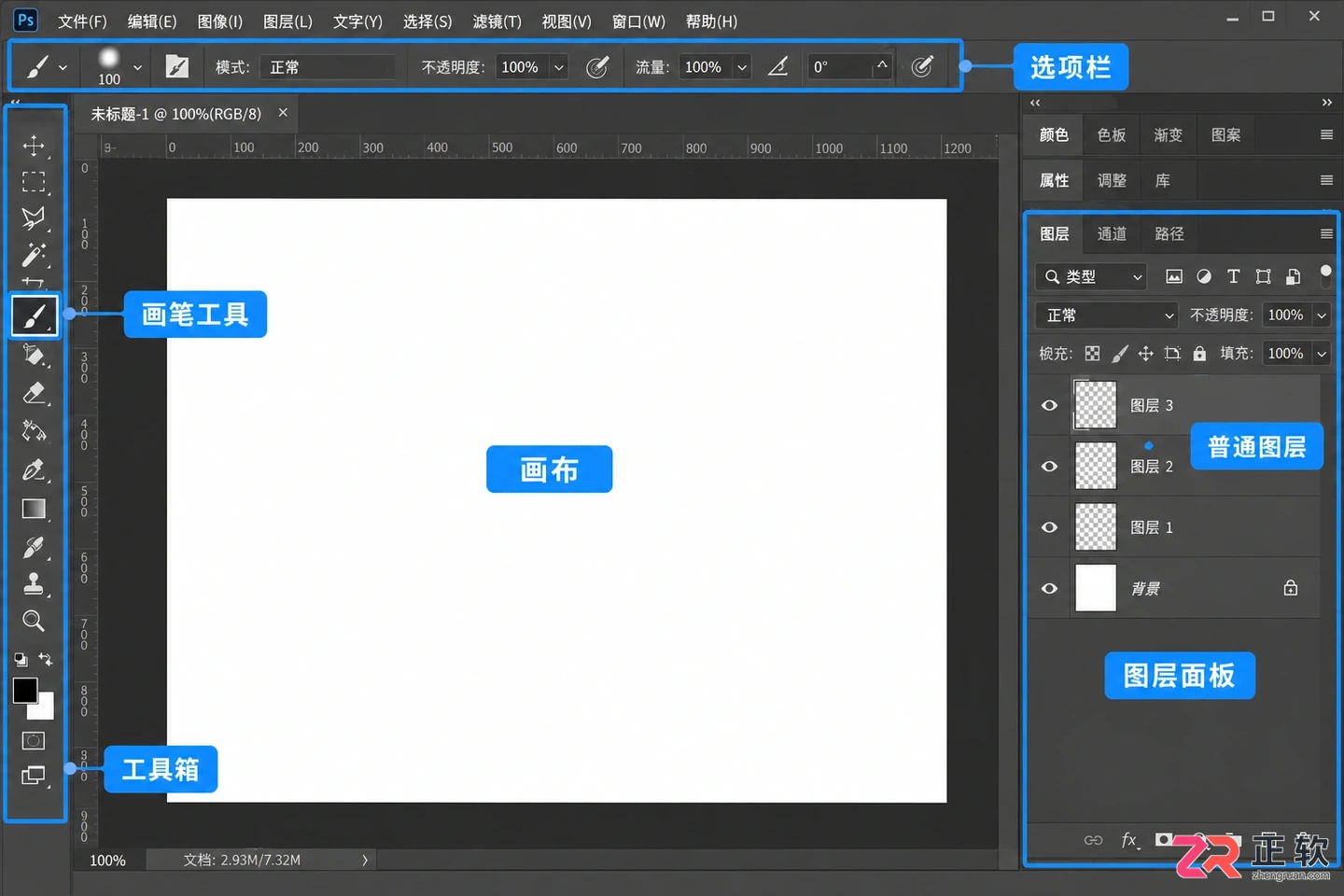Viewport: 1344px width, 896px height.
Task: Select the Magic Wand tool
Action: [34, 255]
